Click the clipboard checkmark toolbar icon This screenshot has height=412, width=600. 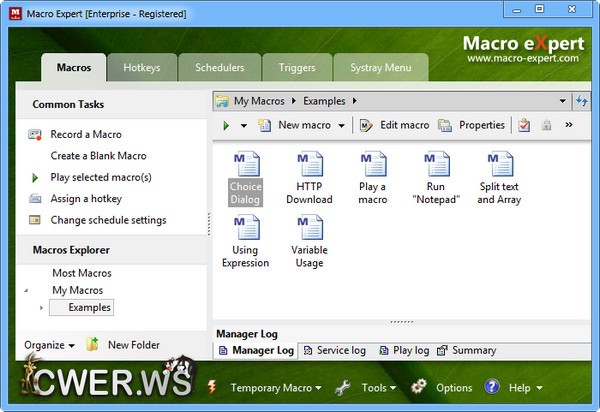(x=524, y=125)
